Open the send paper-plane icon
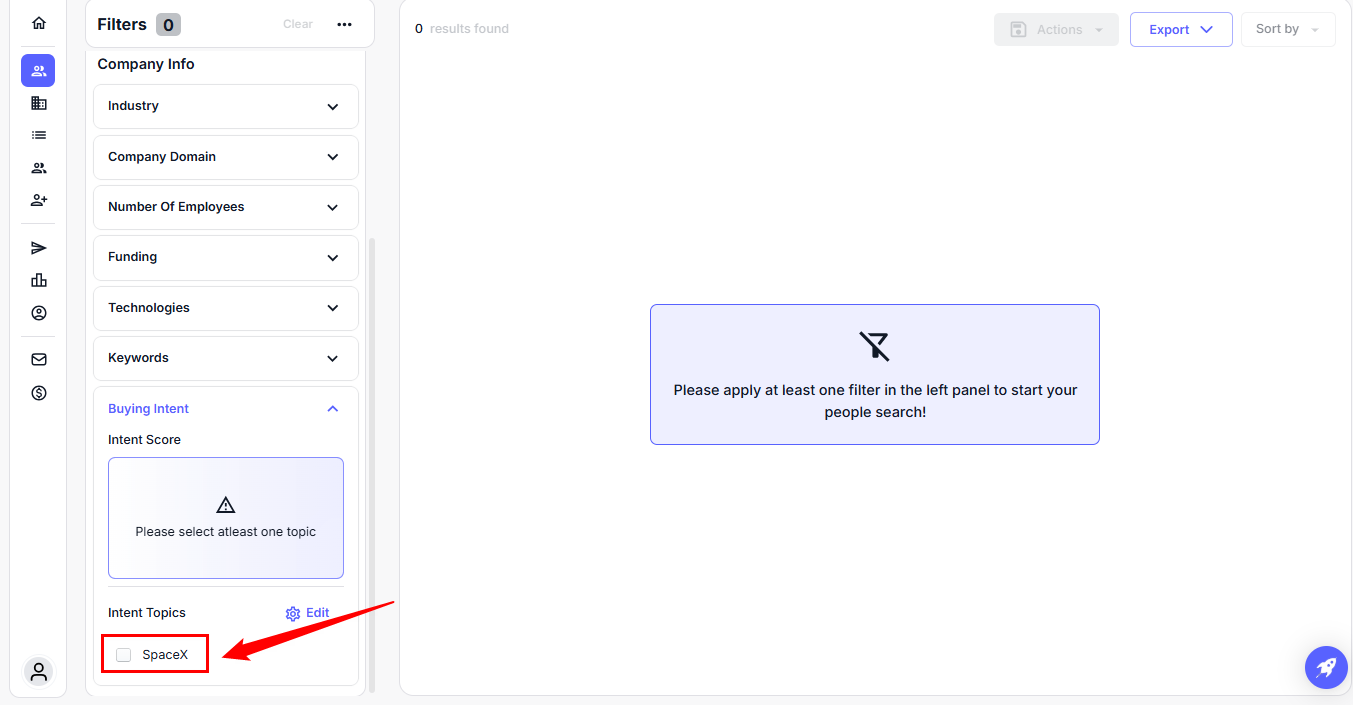This screenshot has width=1353, height=705. [x=39, y=248]
